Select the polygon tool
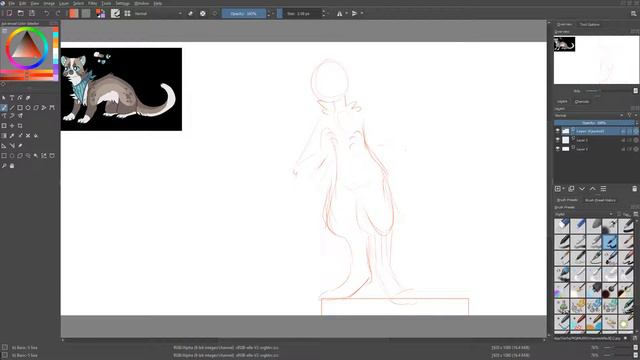This screenshot has height=360, width=640. [x=36, y=108]
